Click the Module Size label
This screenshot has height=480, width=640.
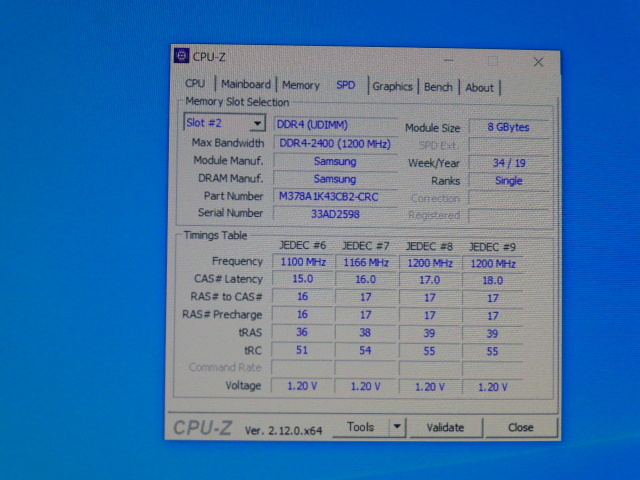pos(433,128)
